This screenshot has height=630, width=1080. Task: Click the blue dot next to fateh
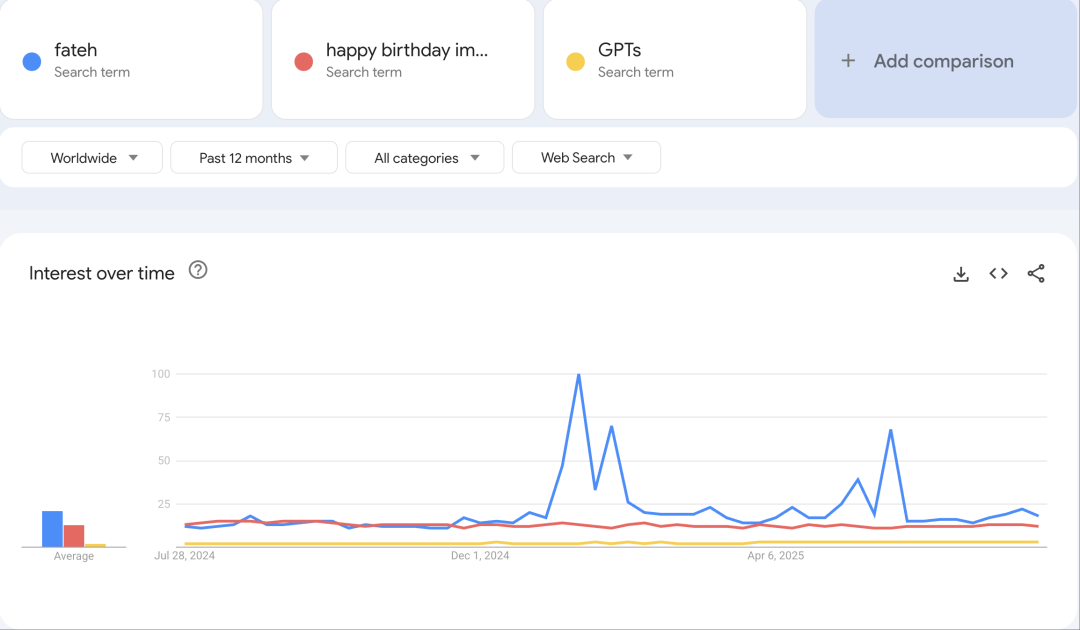[x=31, y=62]
